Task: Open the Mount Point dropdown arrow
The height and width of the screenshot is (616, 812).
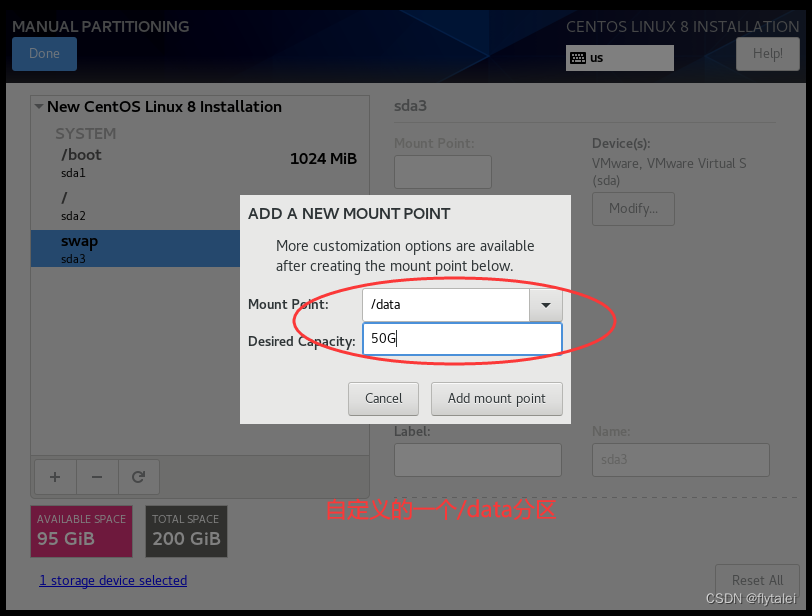Action: tap(545, 305)
